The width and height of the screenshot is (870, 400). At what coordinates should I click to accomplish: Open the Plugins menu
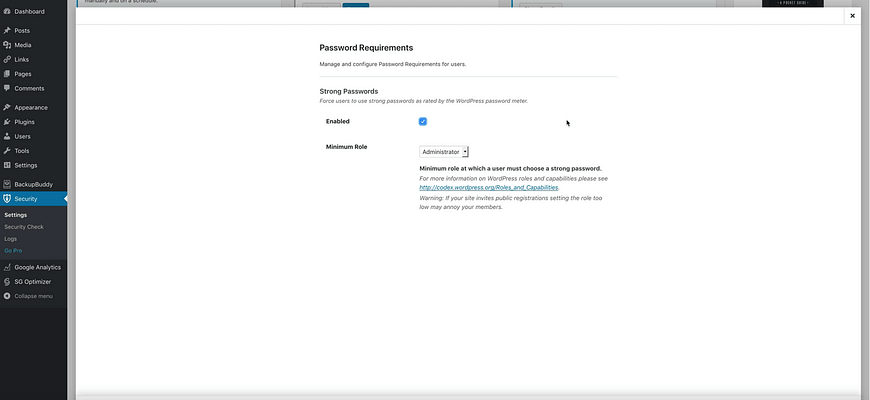24,122
